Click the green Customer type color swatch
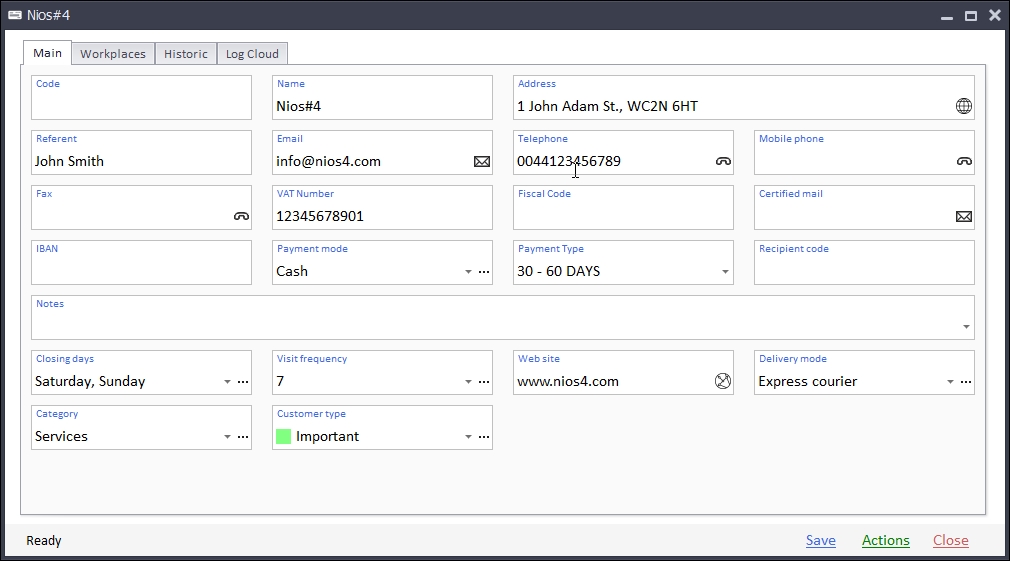 (x=283, y=436)
